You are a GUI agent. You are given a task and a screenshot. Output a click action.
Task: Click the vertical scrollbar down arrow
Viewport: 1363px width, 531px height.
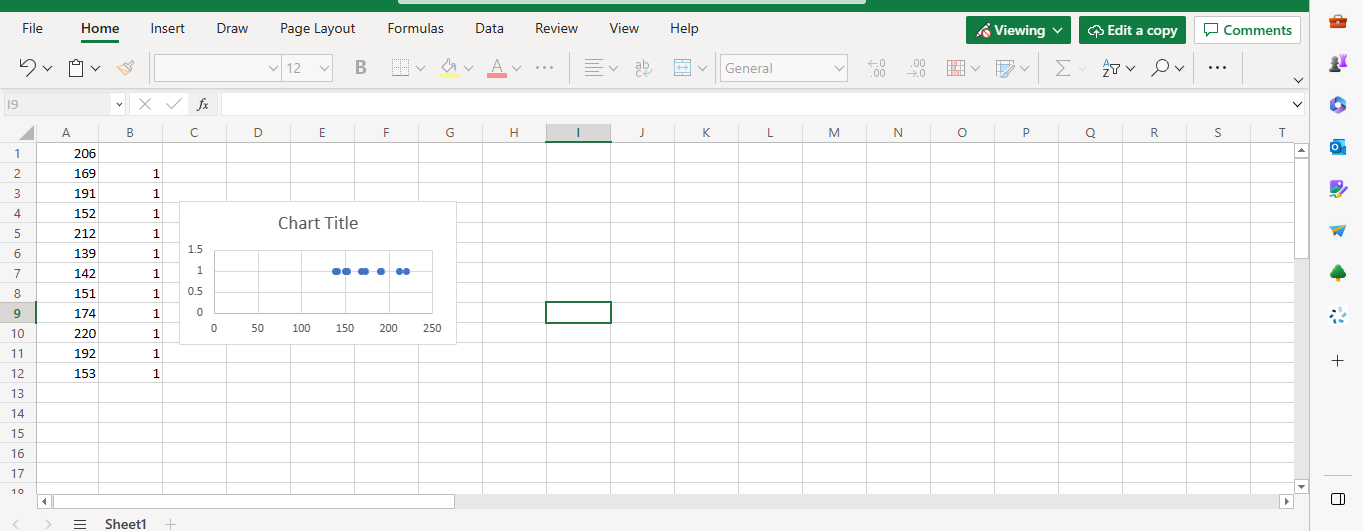pyautogui.click(x=1301, y=486)
